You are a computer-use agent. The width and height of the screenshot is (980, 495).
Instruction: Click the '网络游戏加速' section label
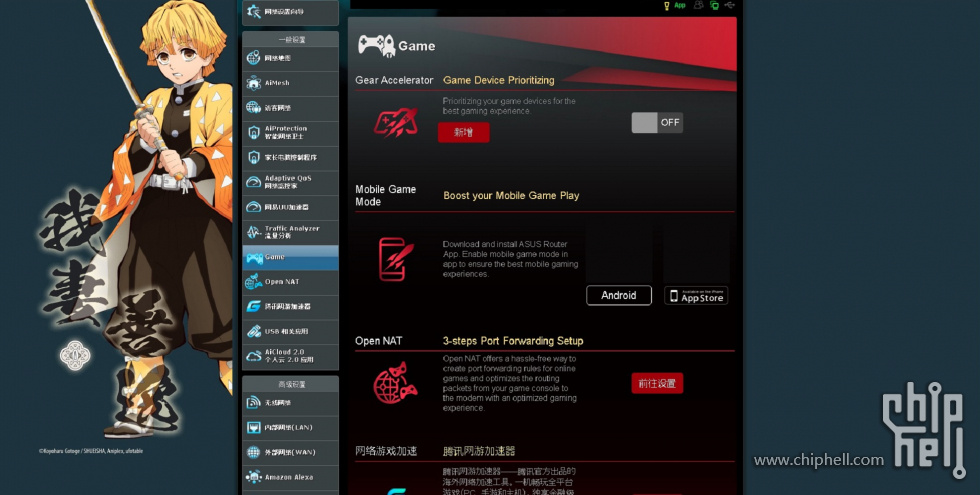coord(386,451)
